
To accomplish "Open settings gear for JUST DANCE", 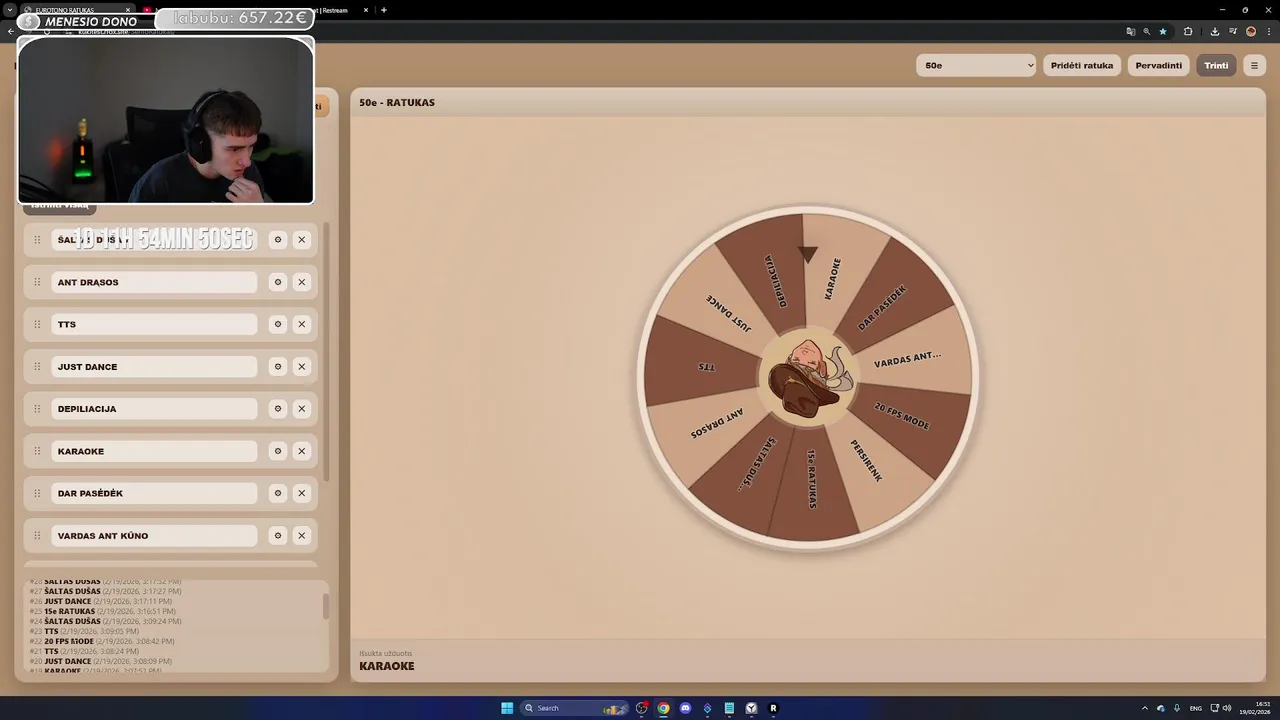I will pos(278,367).
